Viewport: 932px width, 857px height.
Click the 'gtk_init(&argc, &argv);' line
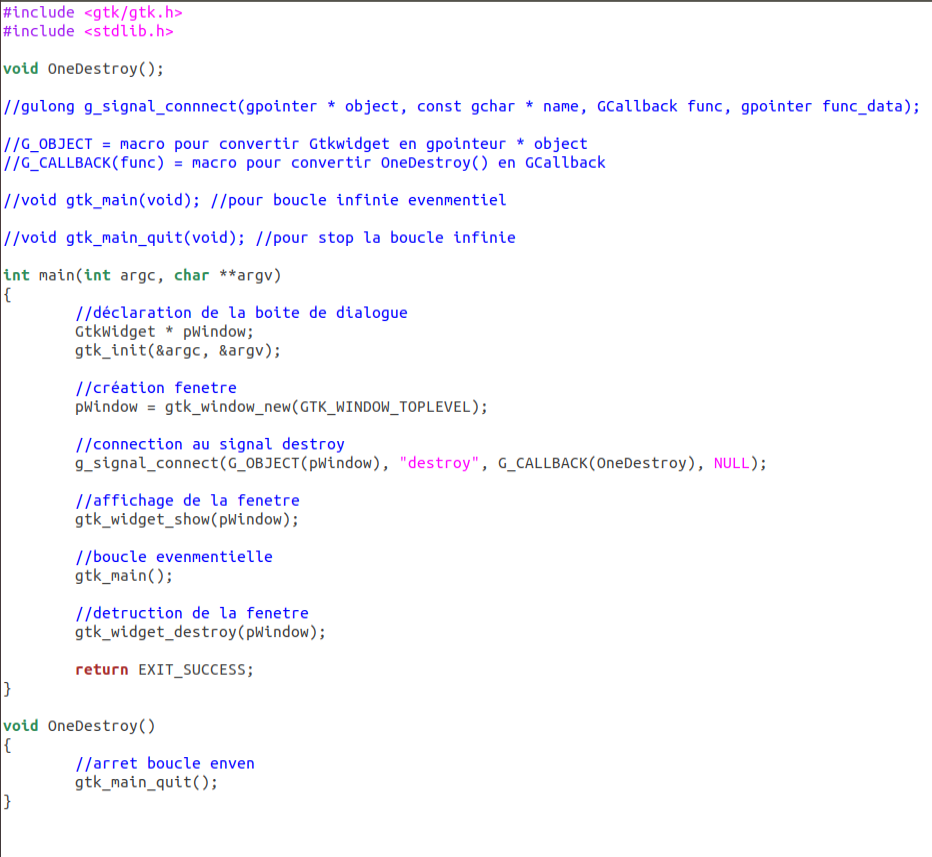click(178, 351)
